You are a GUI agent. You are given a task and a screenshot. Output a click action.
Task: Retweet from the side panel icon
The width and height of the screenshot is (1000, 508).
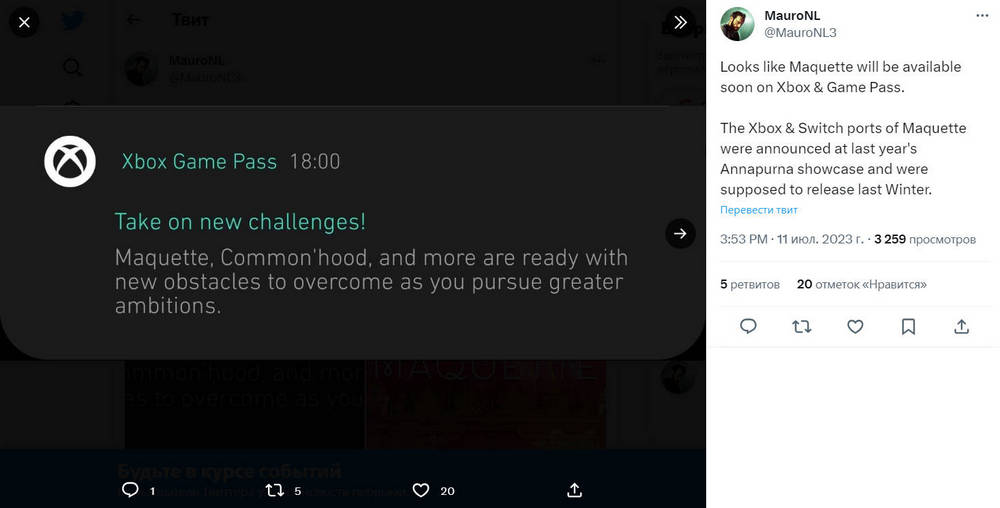(801, 326)
